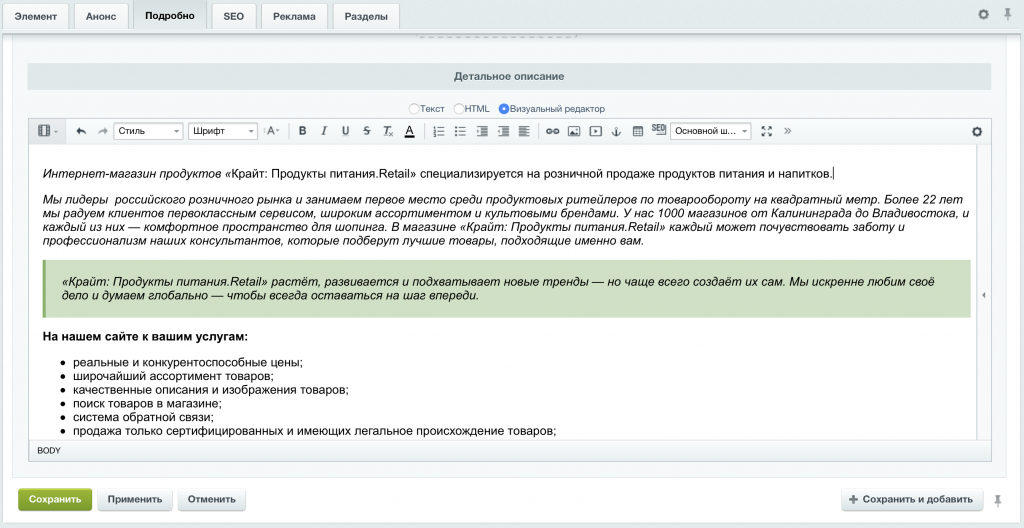This screenshot has width=1024, height=528.
Task: Toggle underline formatting
Action: (345, 131)
